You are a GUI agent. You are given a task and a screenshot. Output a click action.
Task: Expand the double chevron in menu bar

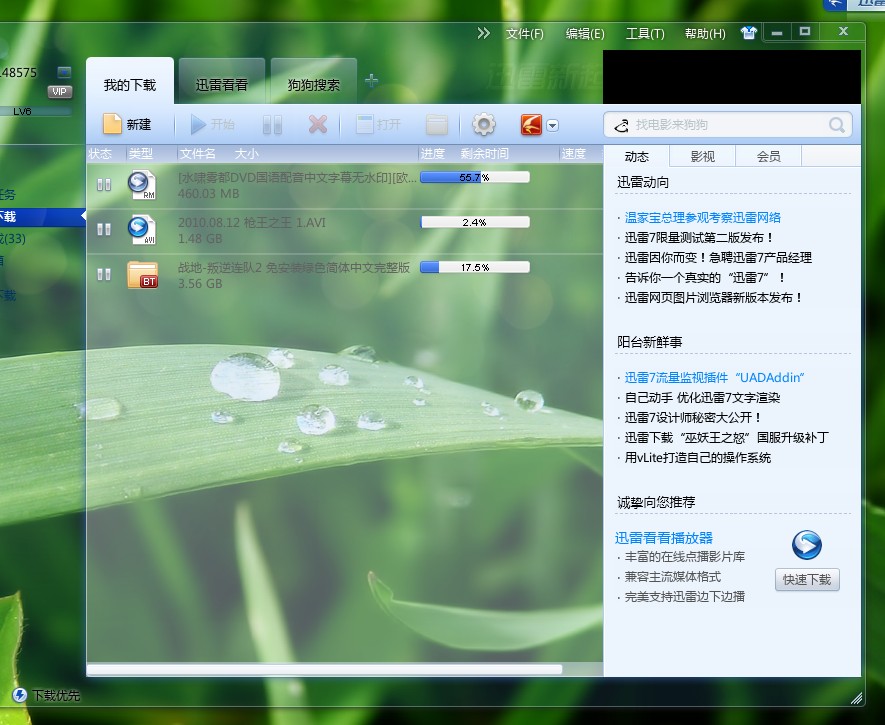pyautogui.click(x=483, y=33)
